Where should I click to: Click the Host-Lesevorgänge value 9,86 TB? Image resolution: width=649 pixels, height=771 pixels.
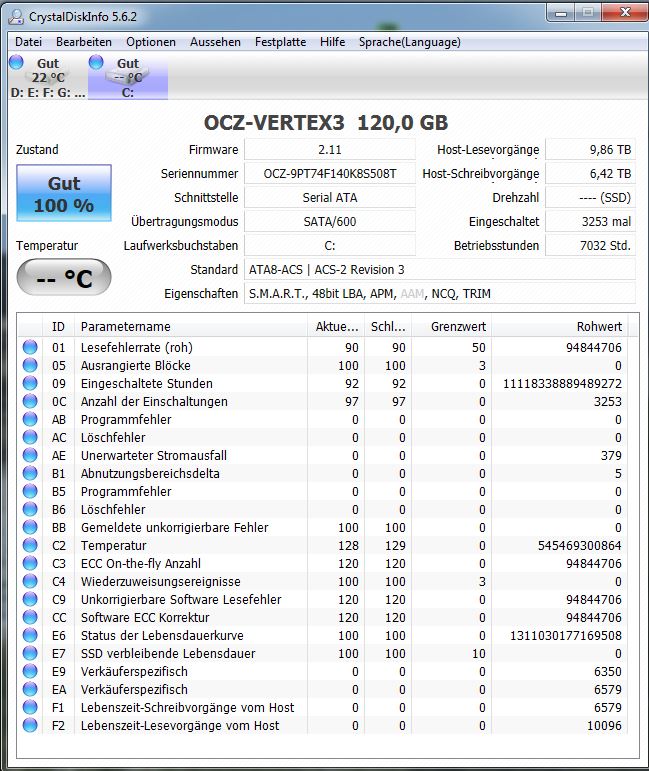pyautogui.click(x=590, y=149)
